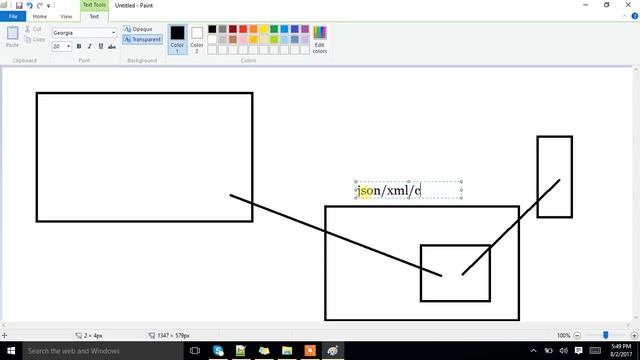Pick the white swatch in second row
This screenshot has width=640, height=360.
coord(212,39)
